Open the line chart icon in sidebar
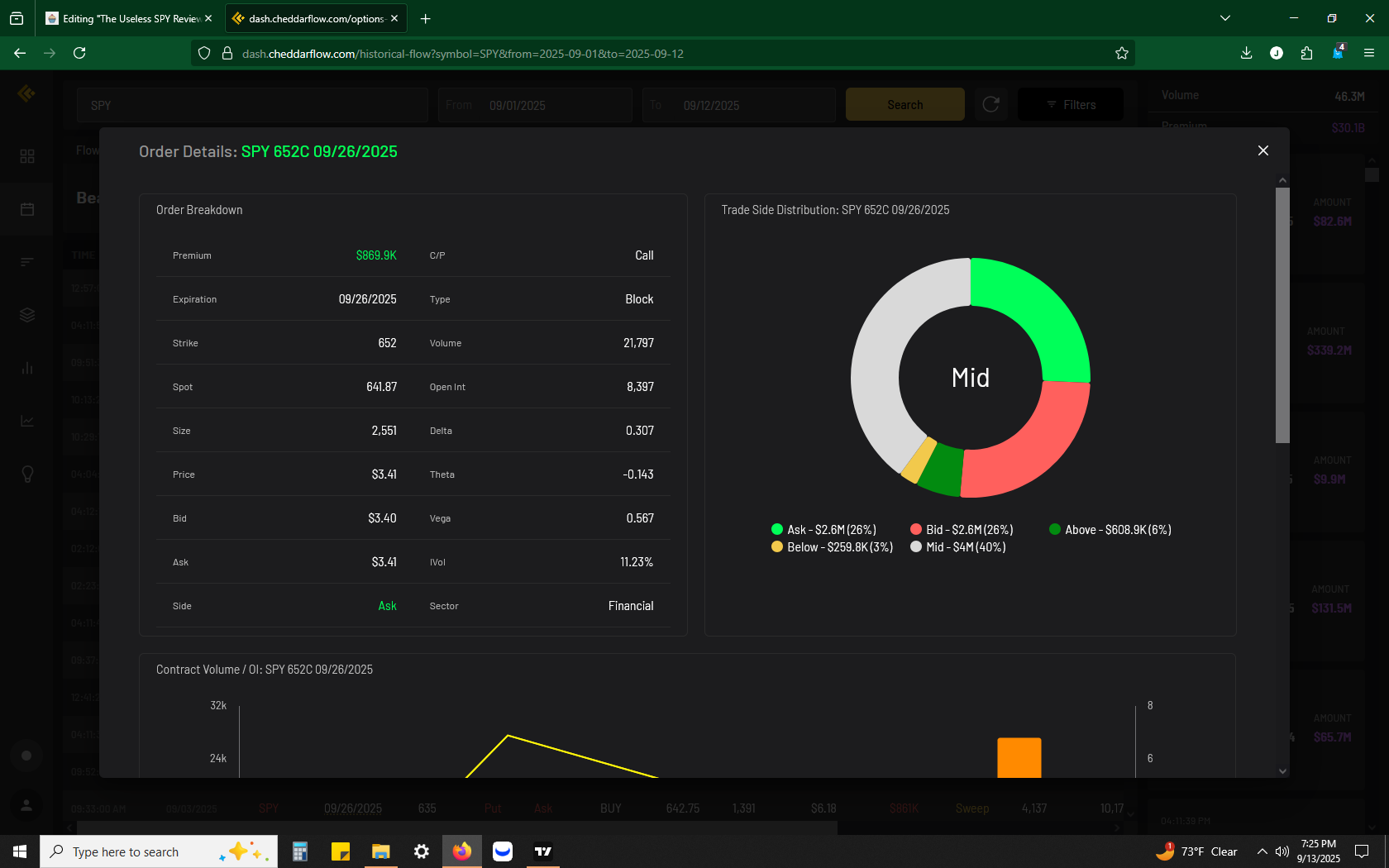 27,421
